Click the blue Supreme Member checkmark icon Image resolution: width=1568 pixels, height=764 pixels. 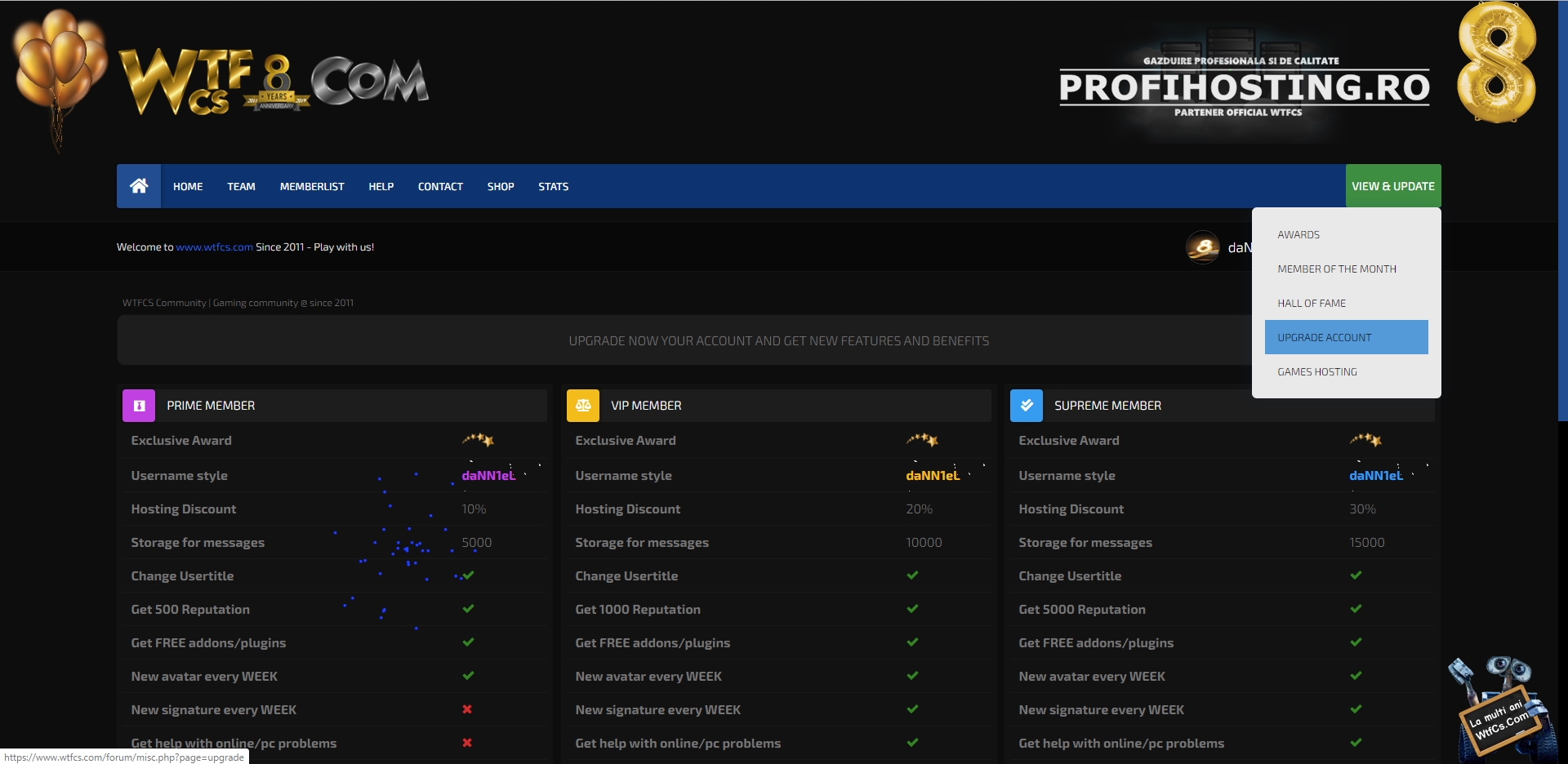tap(1027, 406)
